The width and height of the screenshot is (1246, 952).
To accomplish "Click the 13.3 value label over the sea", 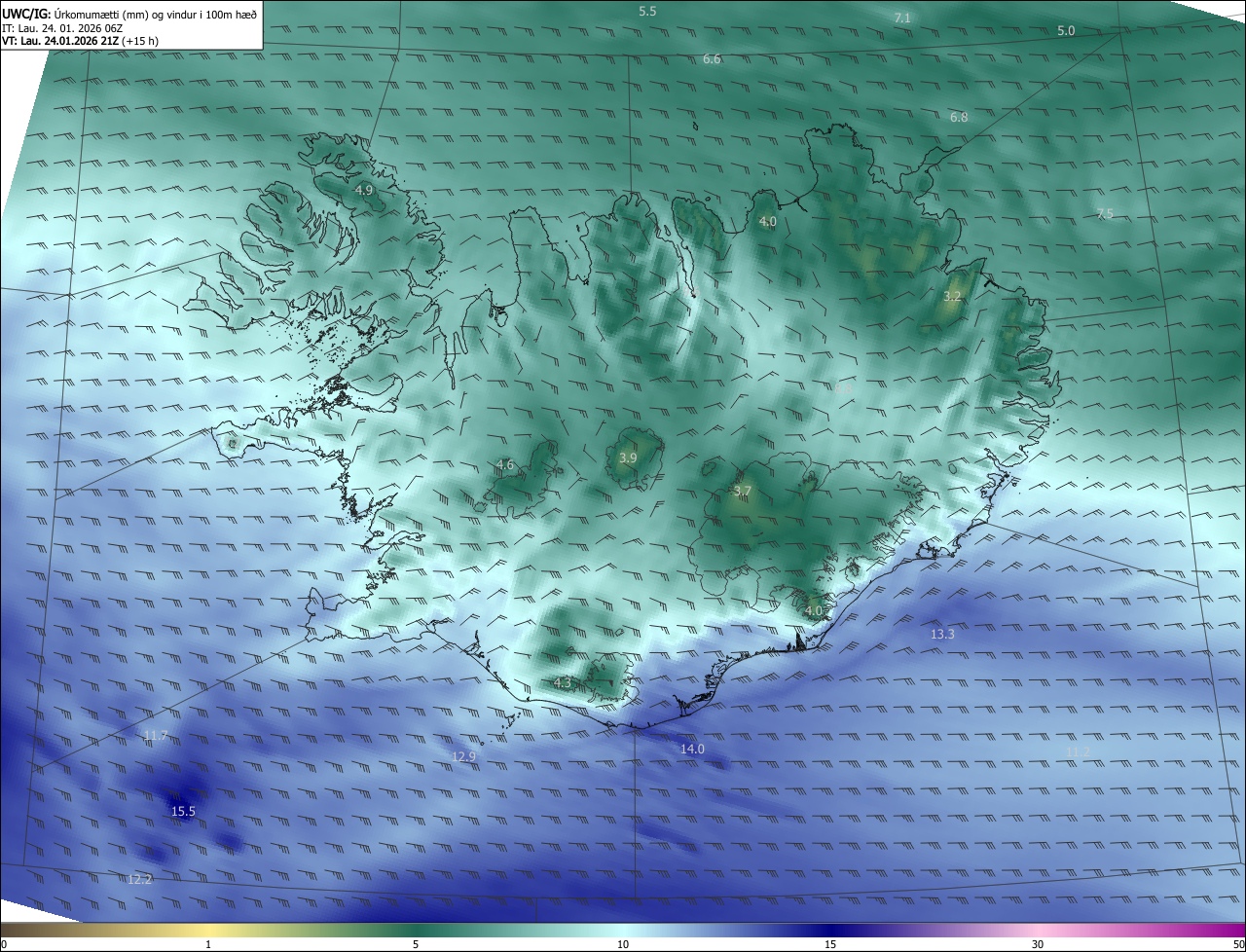I will pos(942,634).
